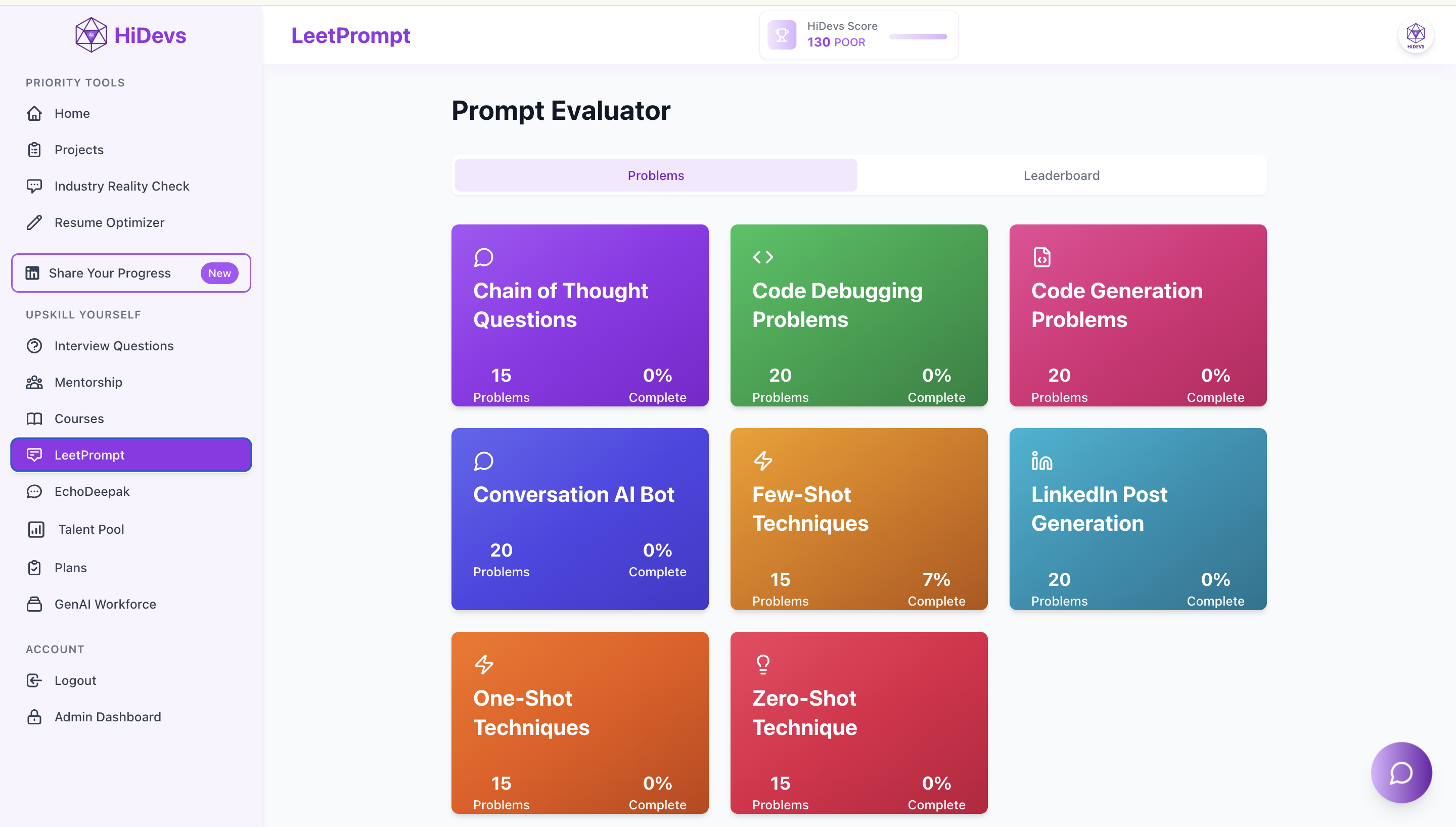1456x827 pixels.
Task: Click the pencil icon beside Resume Optimizer
Action: point(34,222)
